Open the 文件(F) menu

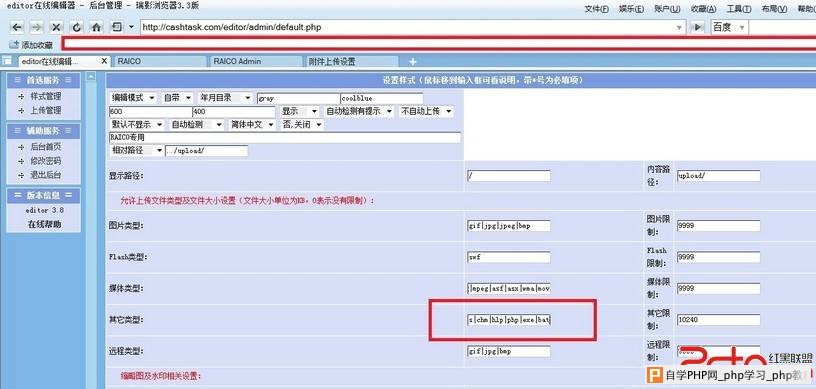pos(596,9)
